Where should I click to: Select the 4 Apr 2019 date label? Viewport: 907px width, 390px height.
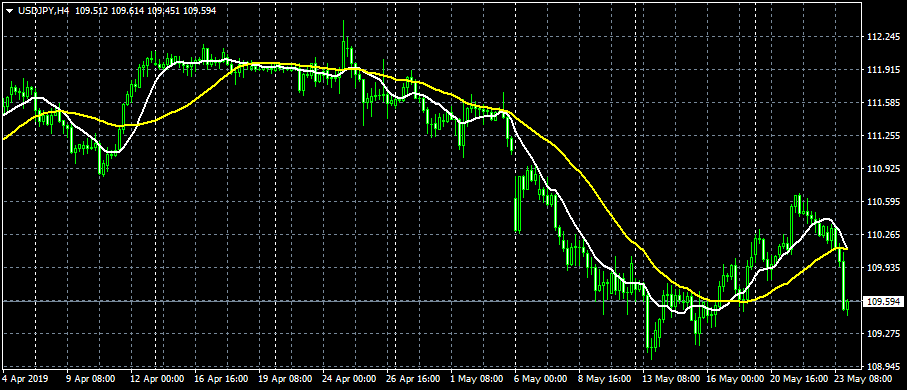26,379
